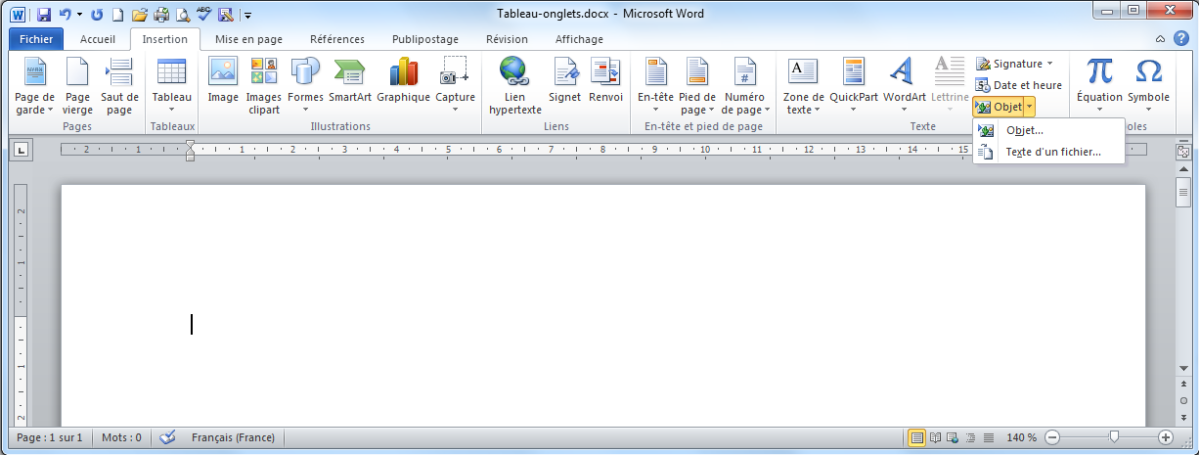Insert a Graphique chart
This screenshot has width=1200, height=455.
(403, 81)
